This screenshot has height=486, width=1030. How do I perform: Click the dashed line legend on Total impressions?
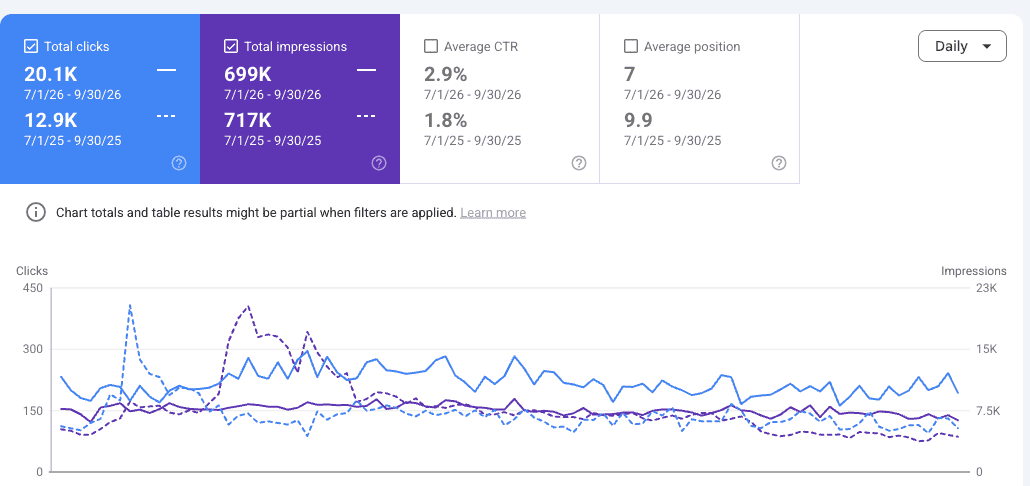(x=367, y=116)
